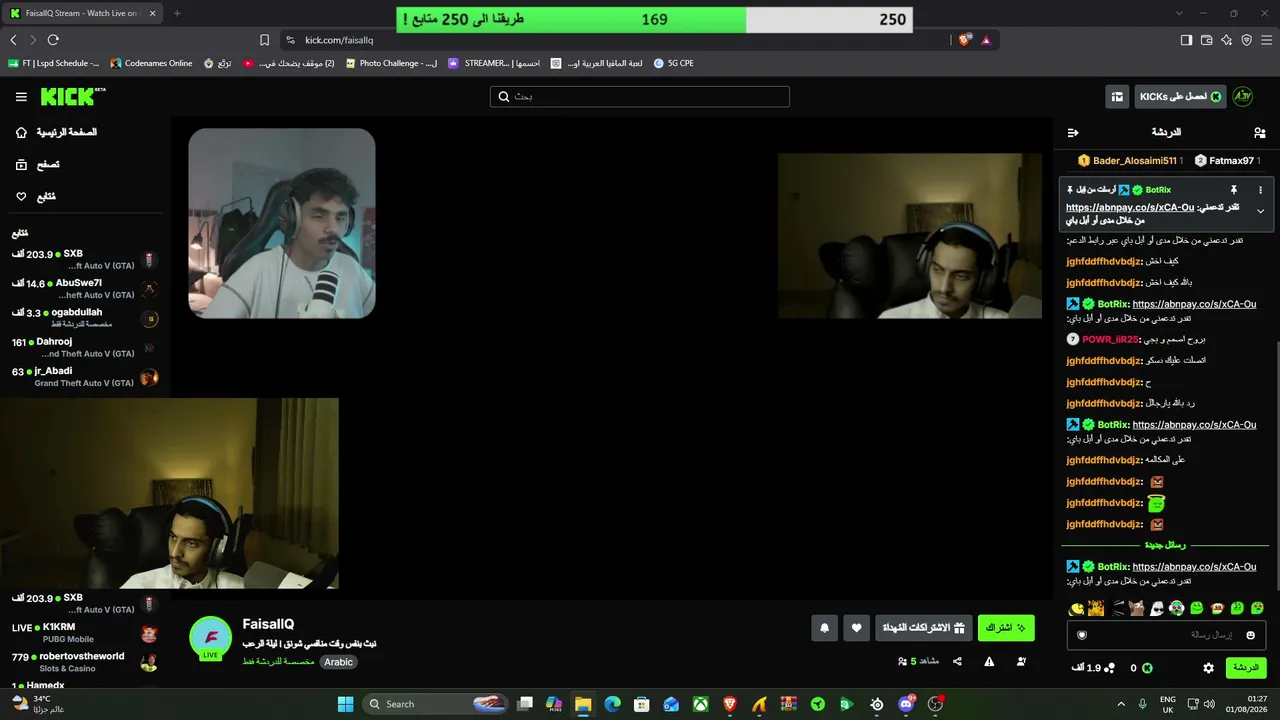Viewport: 1280px width, 720px height.
Task: Open chat settings gear
Action: [1208, 668]
